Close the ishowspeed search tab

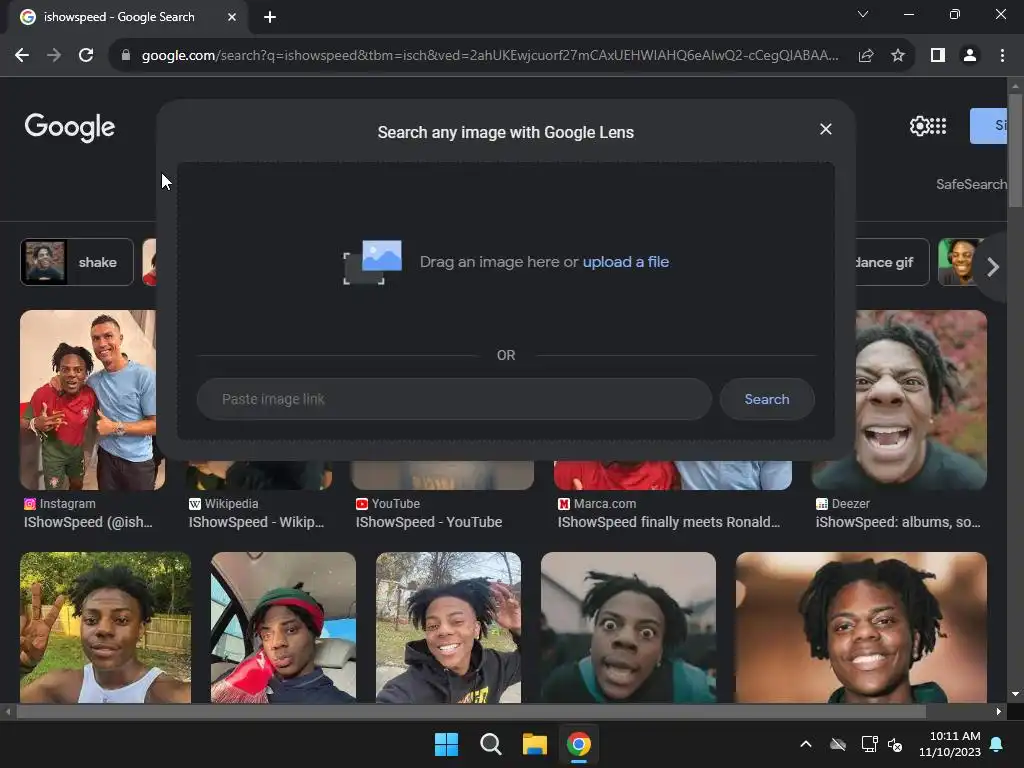click(232, 17)
